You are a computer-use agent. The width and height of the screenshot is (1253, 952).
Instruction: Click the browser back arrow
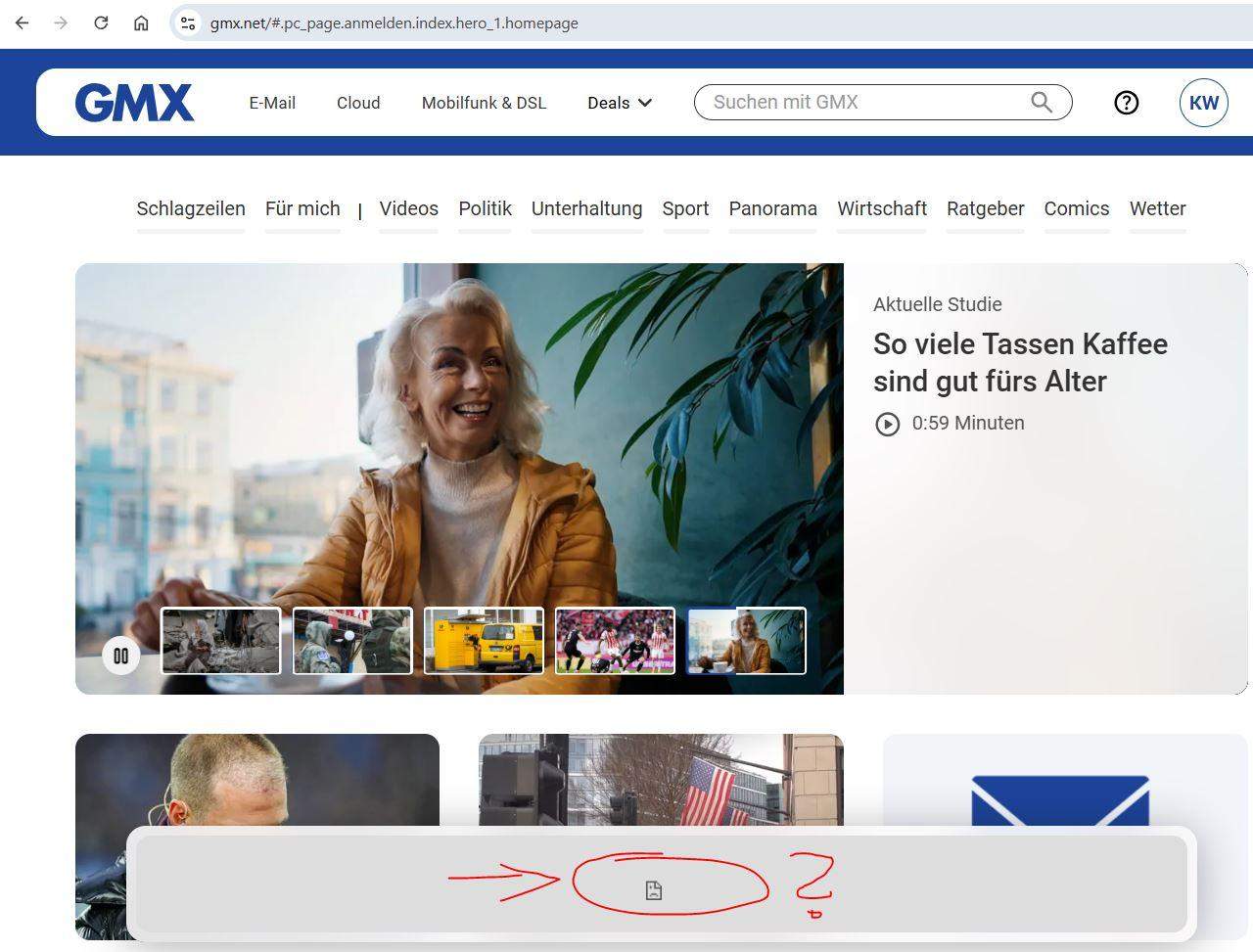(x=22, y=23)
